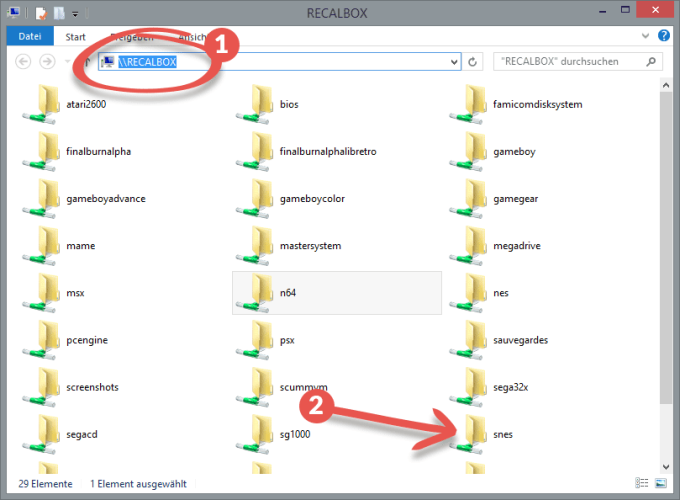The image size is (680, 500).
Task: Click the refresh icon beside address bar
Action: click(473, 62)
